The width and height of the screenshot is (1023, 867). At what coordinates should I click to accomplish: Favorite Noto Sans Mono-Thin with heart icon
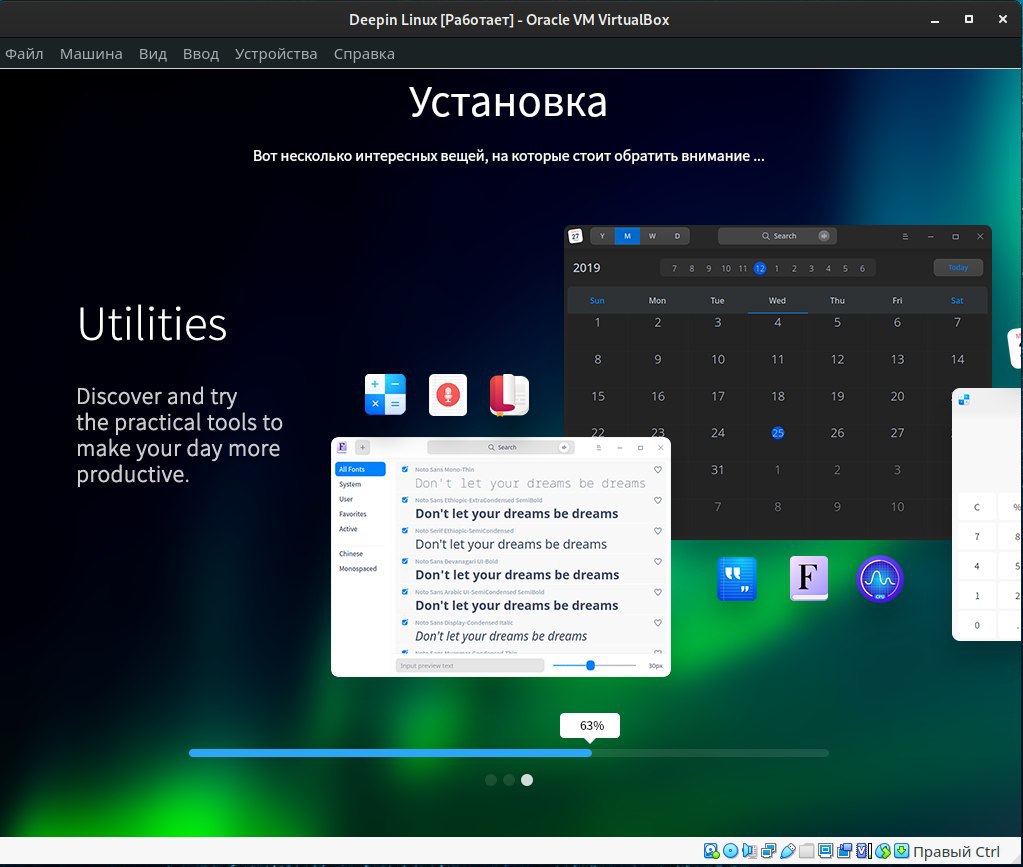coord(658,470)
